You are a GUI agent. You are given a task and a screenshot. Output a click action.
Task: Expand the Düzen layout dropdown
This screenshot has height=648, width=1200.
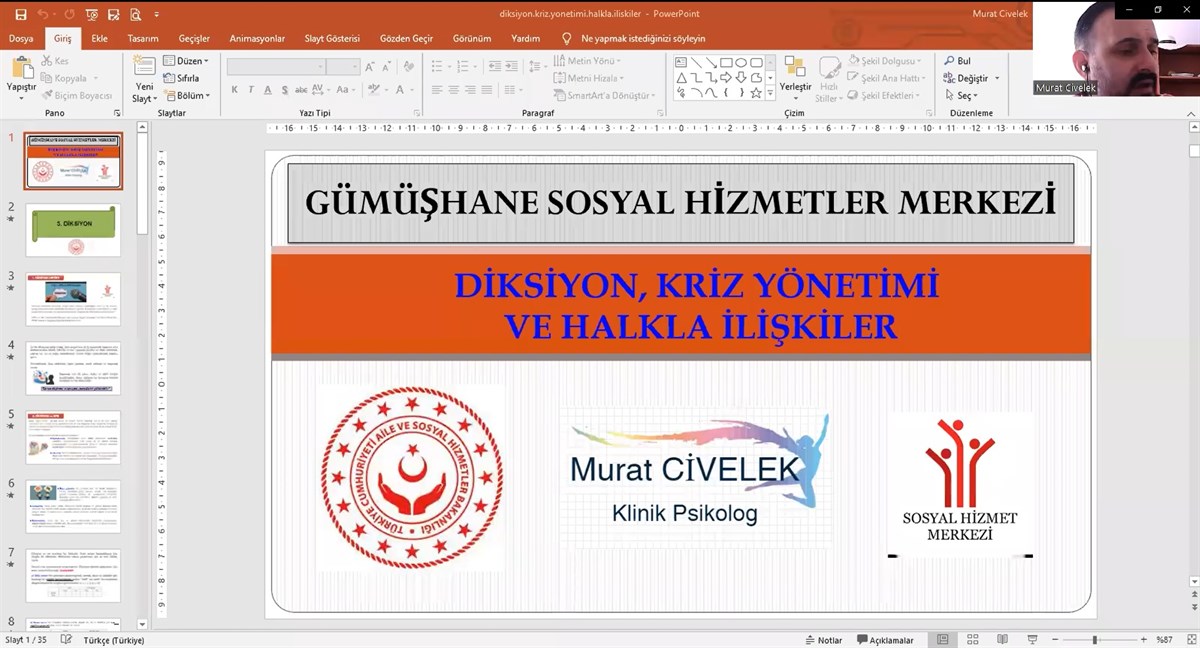tap(186, 61)
